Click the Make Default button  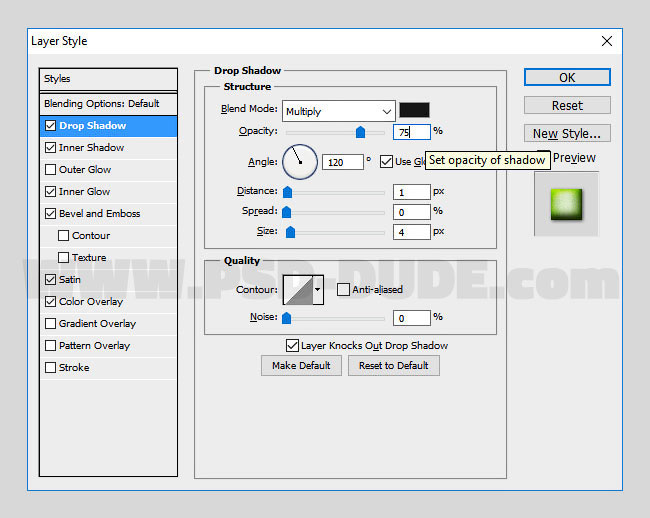pyautogui.click(x=301, y=366)
